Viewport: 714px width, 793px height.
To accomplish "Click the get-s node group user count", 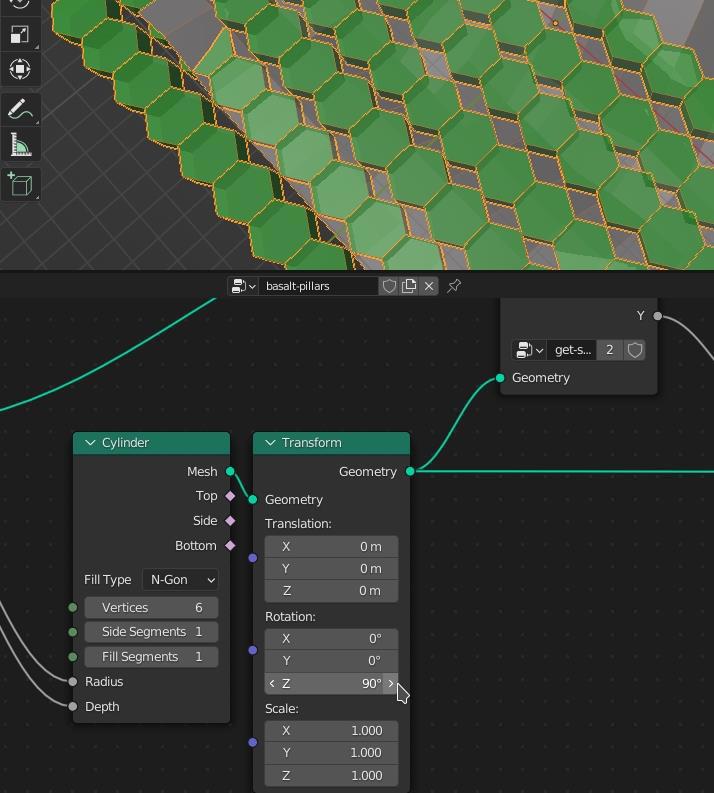I will 609,350.
